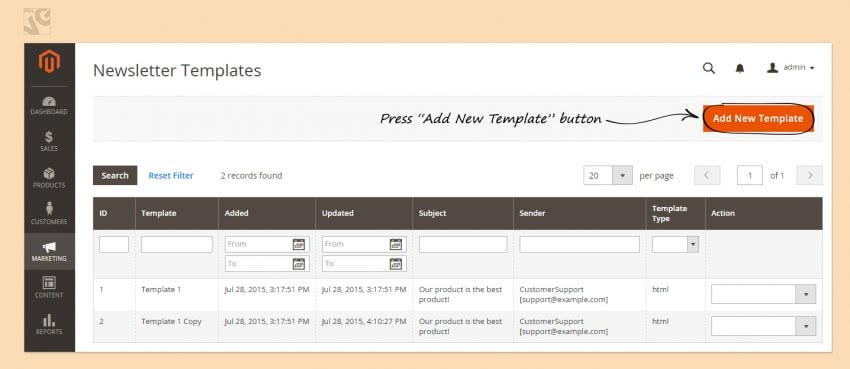Sort by the Updated column header
Image resolution: width=850 pixels, height=369 pixels.
coord(364,213)
